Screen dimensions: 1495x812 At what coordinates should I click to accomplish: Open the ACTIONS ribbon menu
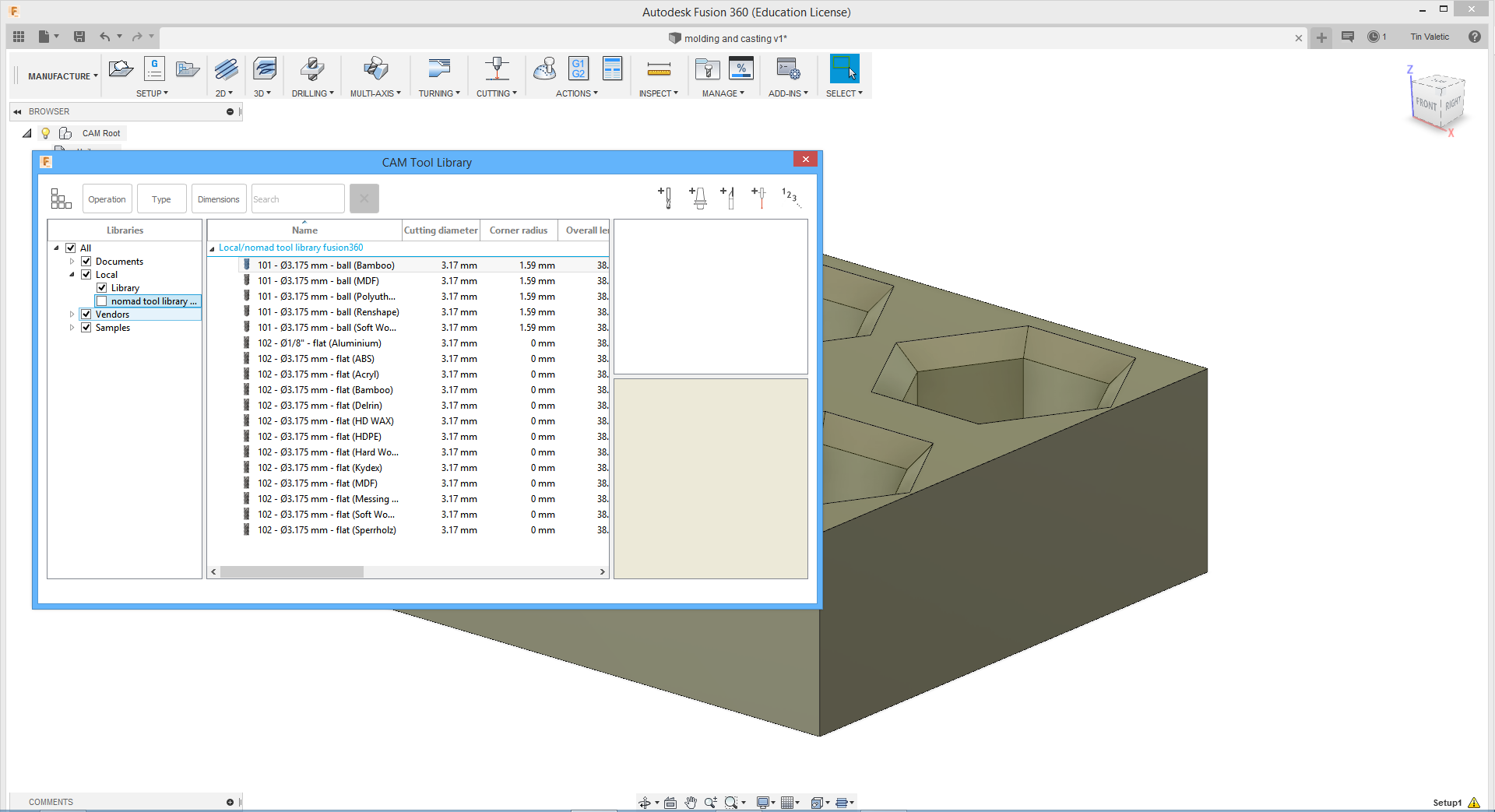tap(577, 93)
